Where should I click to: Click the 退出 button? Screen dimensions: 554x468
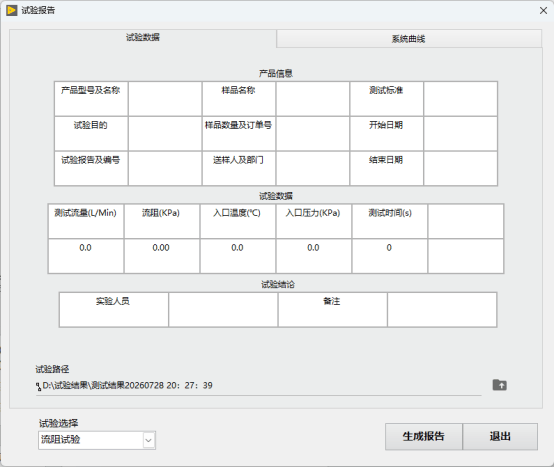click(500, 437)
